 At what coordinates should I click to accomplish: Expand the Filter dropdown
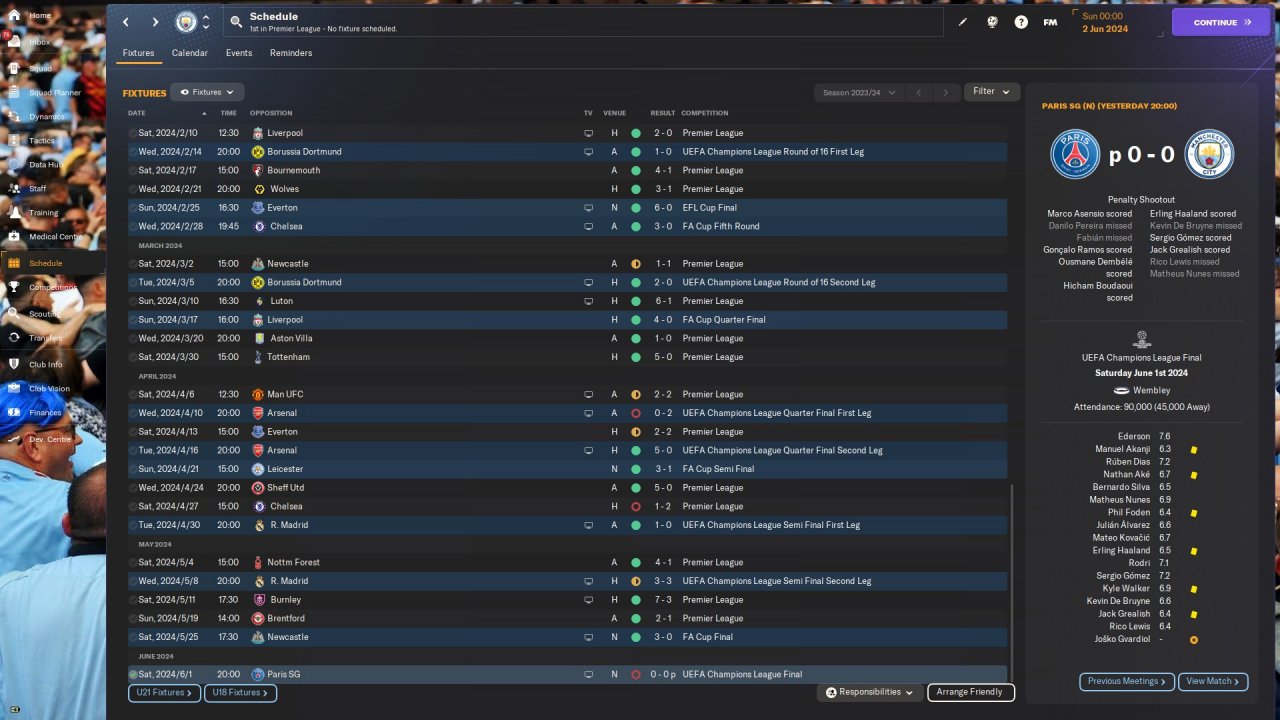pyautogui.click(x=991, y=92)
